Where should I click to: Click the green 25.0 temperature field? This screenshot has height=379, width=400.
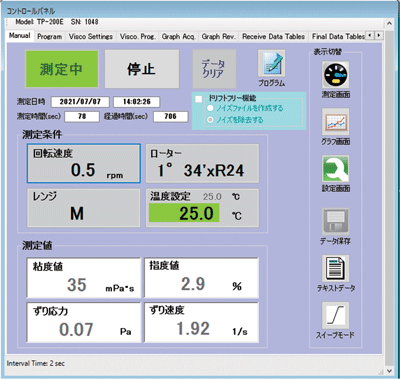(x=184, y=213)
